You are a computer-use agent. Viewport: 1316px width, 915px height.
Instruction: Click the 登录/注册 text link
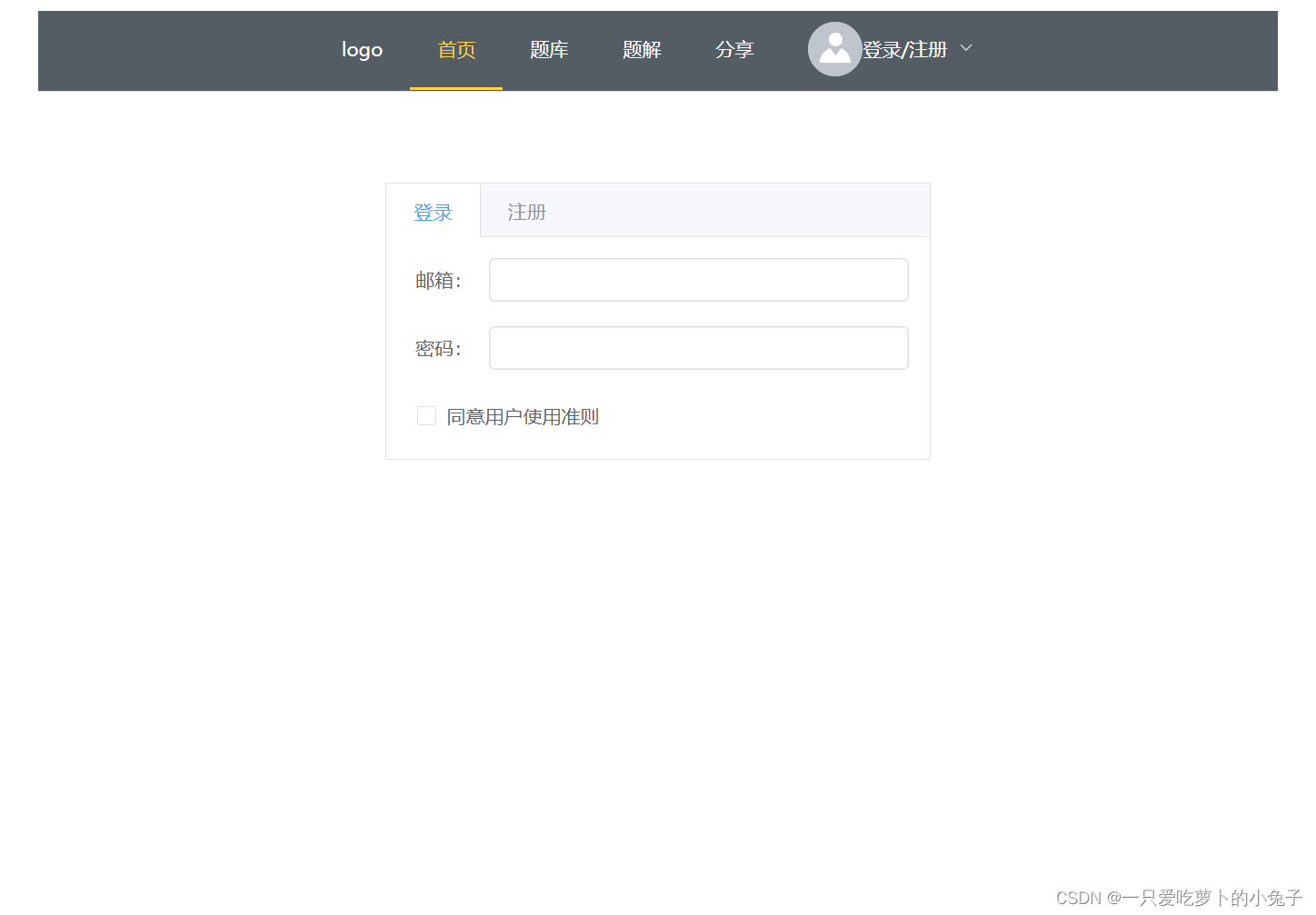click(905, 49)
